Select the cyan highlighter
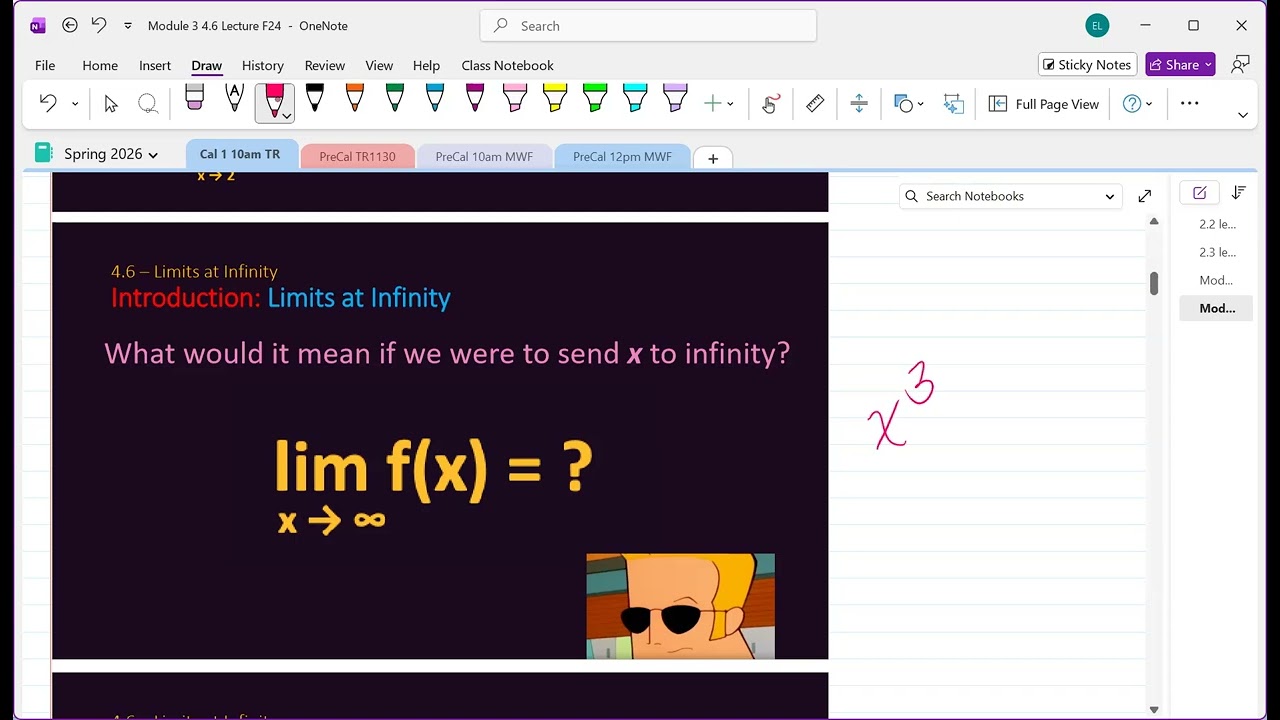Screen dimensions: 1280x720 635,98
